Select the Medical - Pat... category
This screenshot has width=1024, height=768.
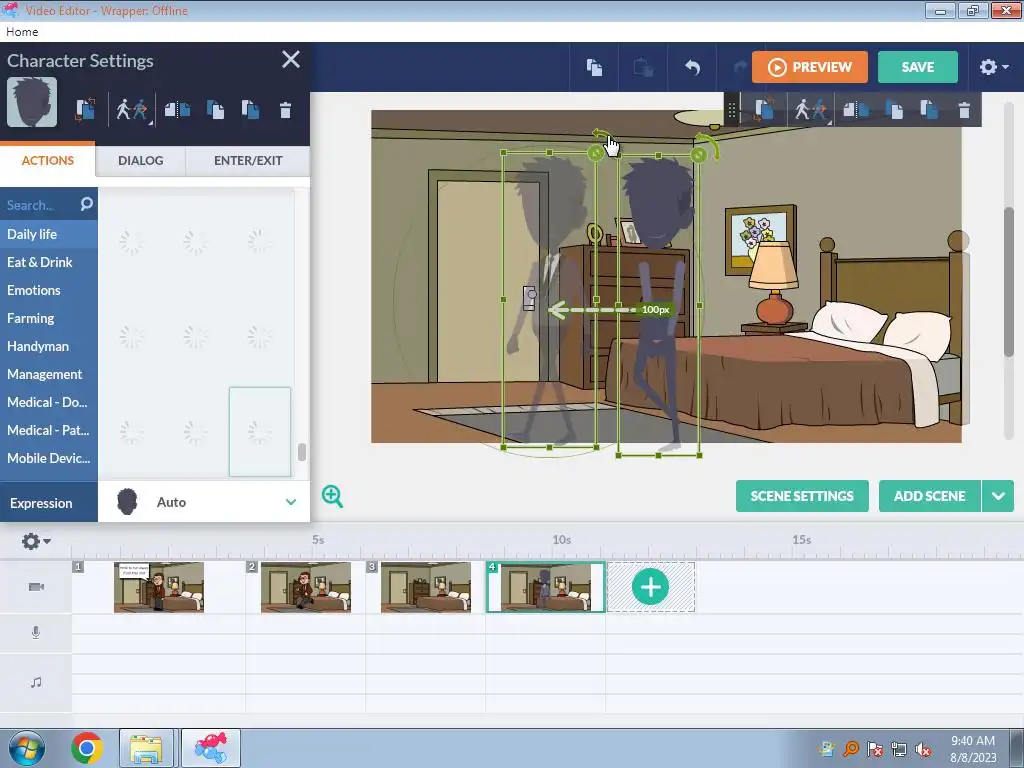[49, 430]
